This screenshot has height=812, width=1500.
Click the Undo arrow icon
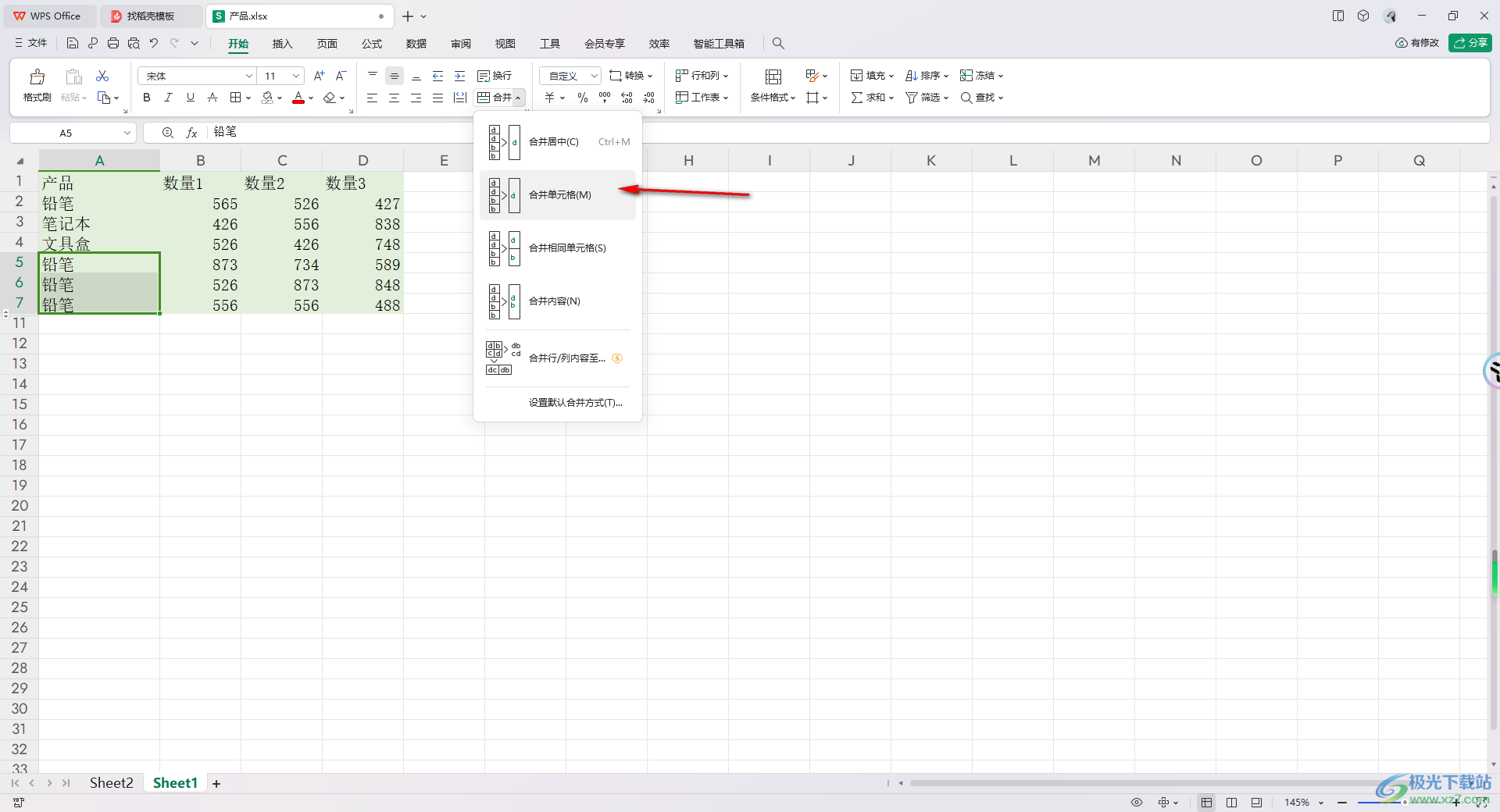pyautogui.click(x=154, y=43)
